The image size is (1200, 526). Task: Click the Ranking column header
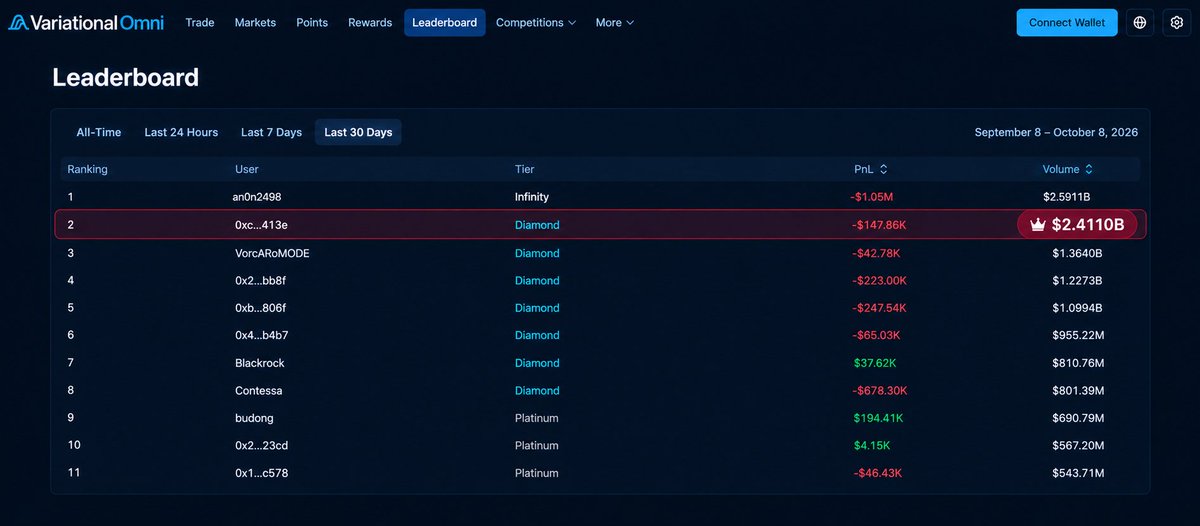pyautogui.click(x=88, y=170)
